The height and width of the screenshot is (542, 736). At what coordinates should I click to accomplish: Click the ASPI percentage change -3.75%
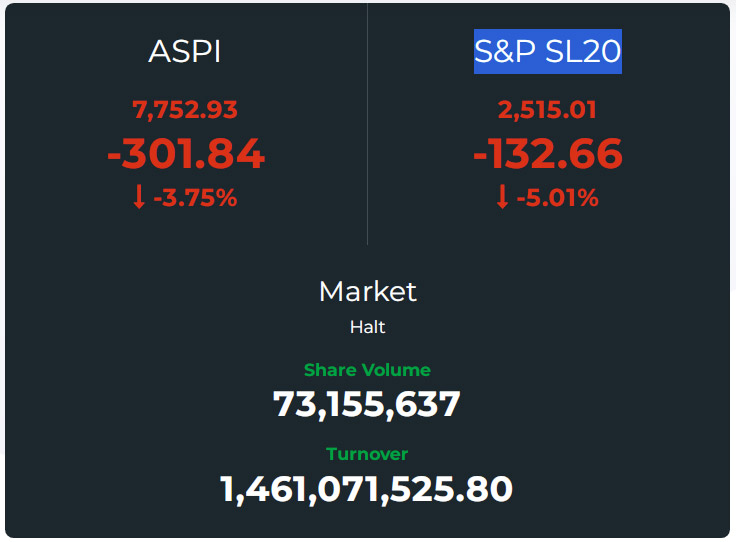195,197
